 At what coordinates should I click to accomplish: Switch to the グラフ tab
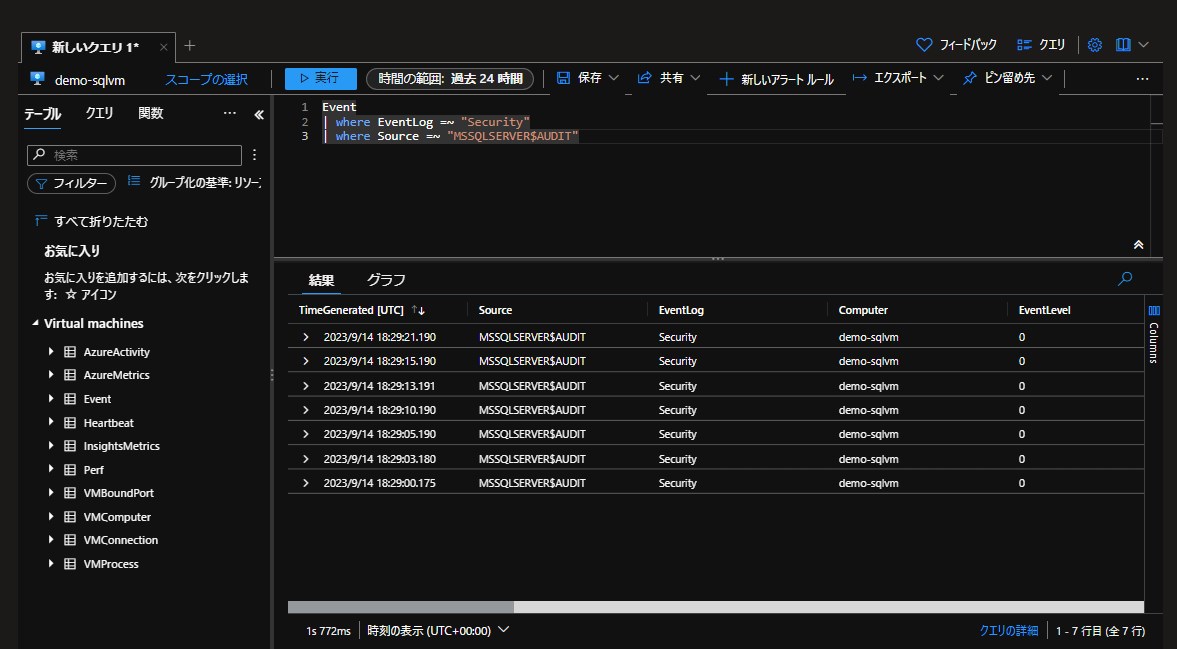coord(386,280)
